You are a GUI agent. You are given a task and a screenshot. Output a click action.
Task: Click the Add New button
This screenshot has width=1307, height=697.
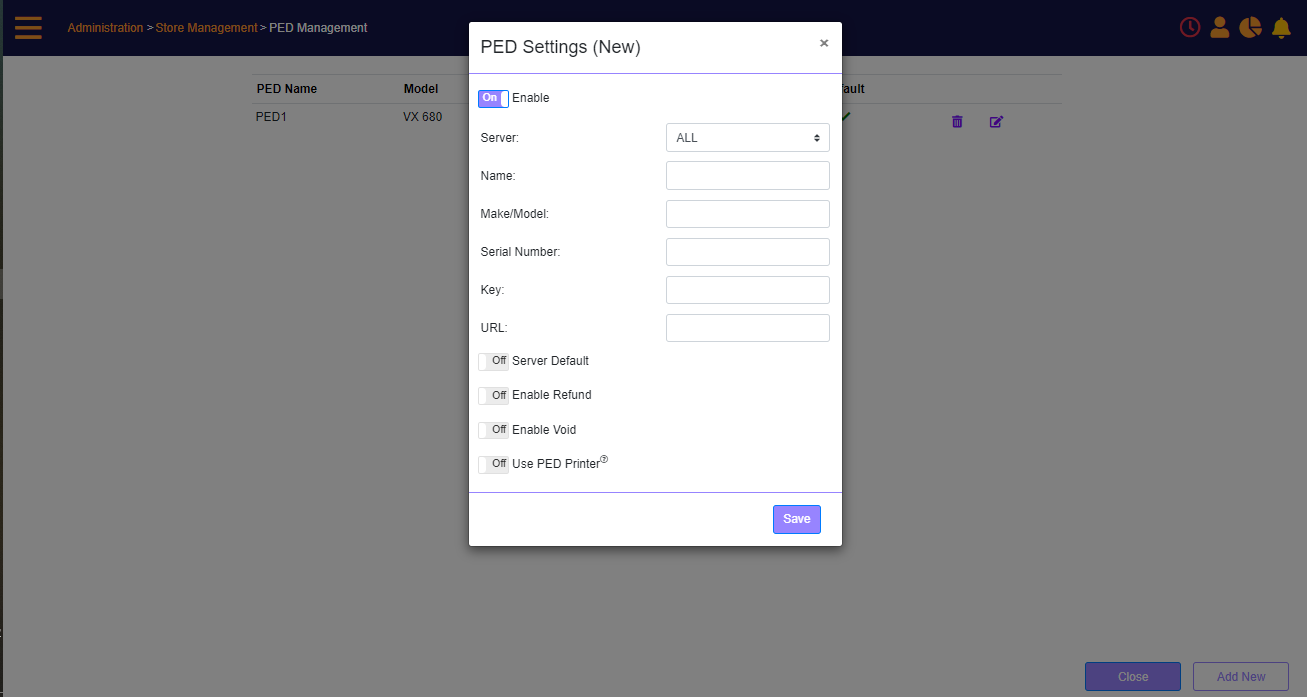pyautogui.click(x=1241, y=677)
